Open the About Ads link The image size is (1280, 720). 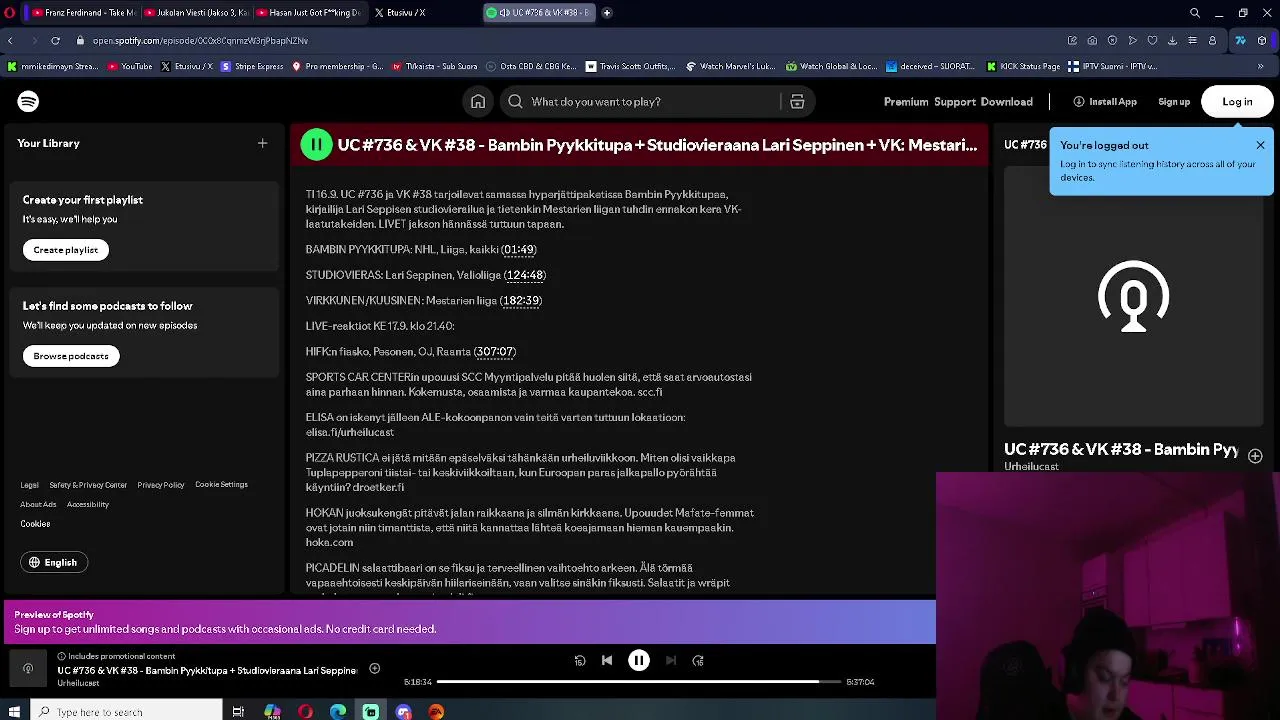tap(38, 504)
